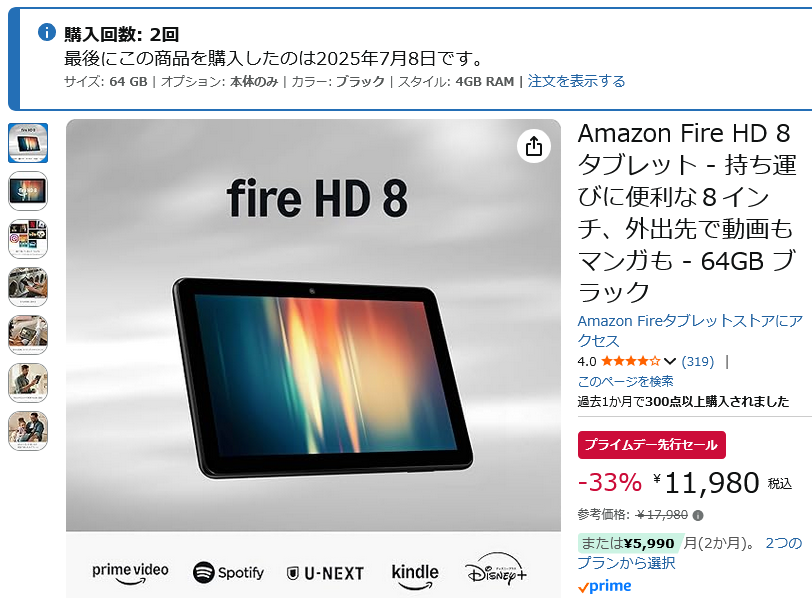
Task: Open the 注文を表示する link
Action: 576,81
